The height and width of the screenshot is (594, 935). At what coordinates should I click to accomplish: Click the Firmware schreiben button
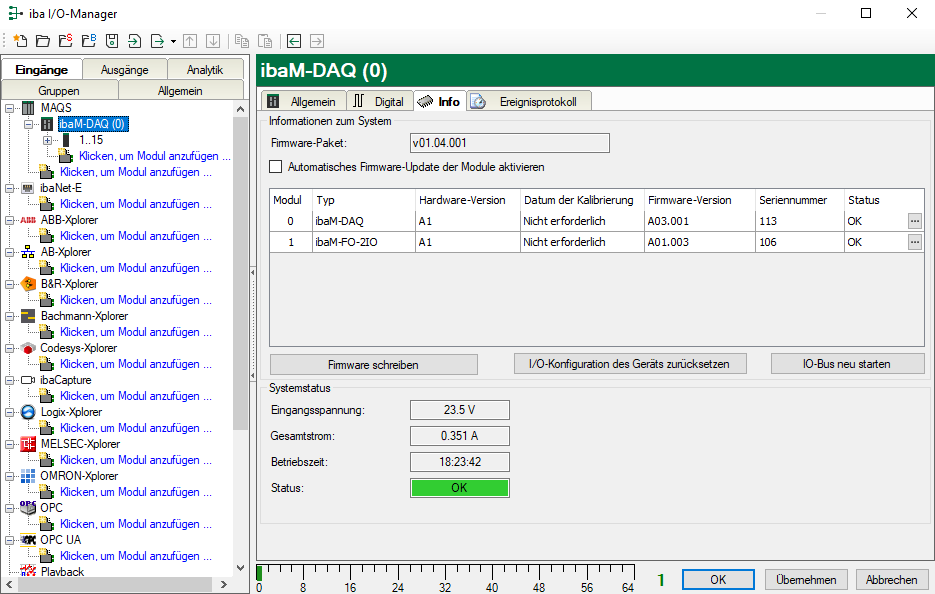[x=373, y=364]
